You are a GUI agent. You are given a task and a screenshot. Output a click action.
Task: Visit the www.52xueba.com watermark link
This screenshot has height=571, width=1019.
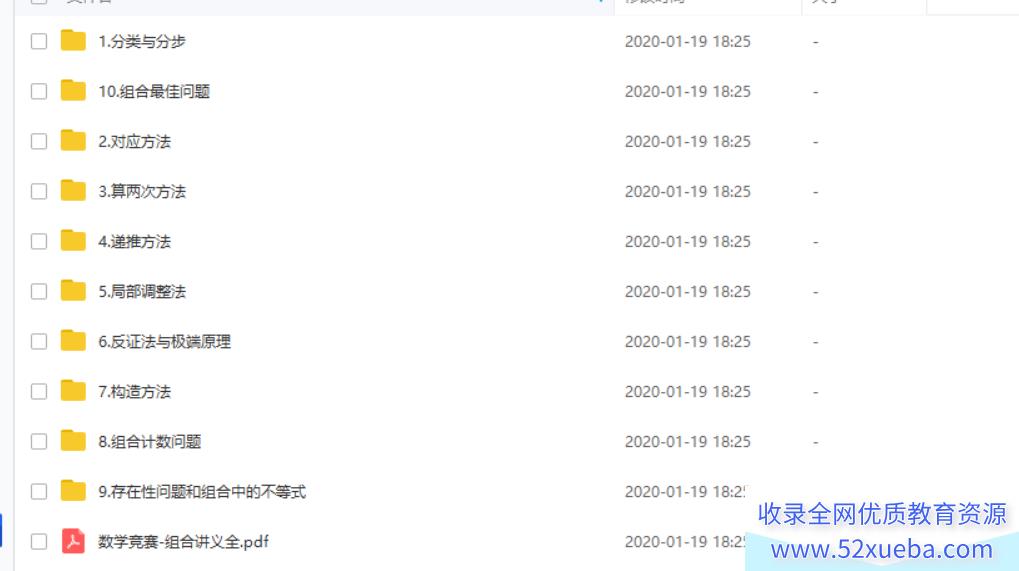tap(882, 550)
